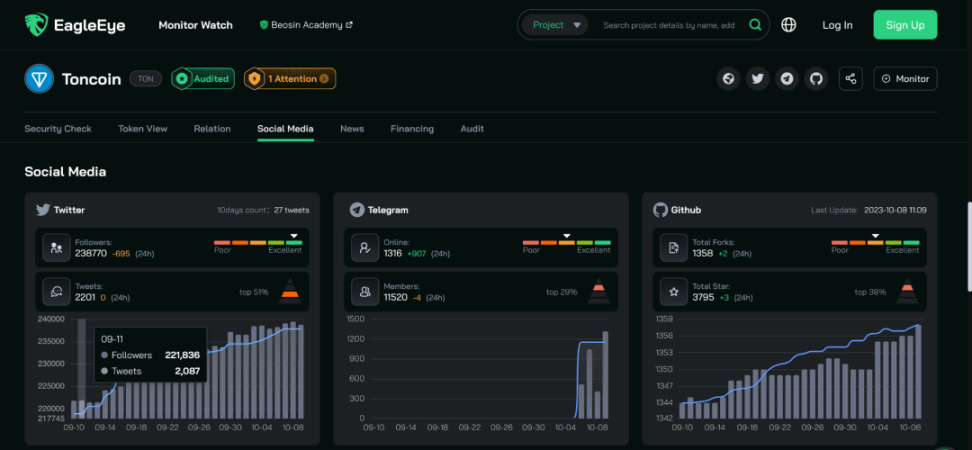The image size is (972, 450).
Task: Go to the Financing tab
Action: click(x=412, y=129)
